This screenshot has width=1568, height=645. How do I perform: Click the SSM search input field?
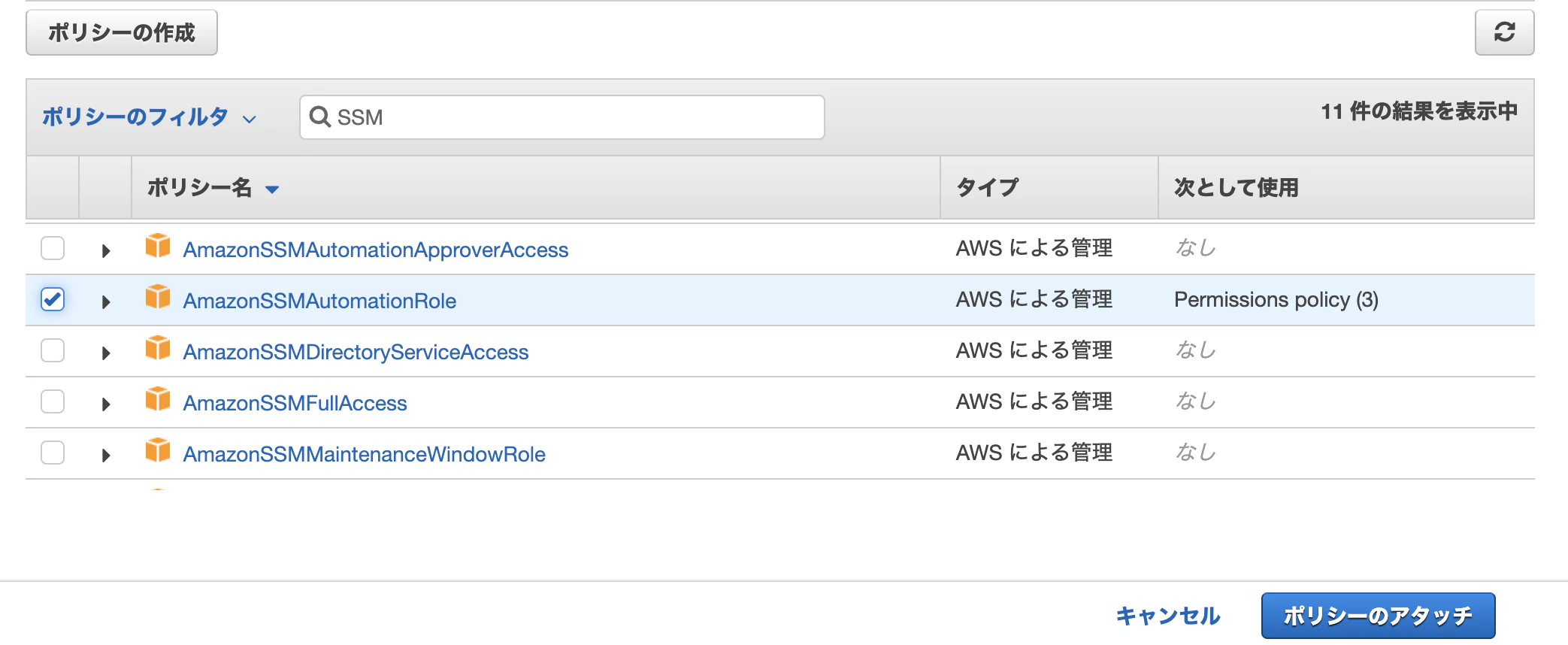tap(562, 117)
